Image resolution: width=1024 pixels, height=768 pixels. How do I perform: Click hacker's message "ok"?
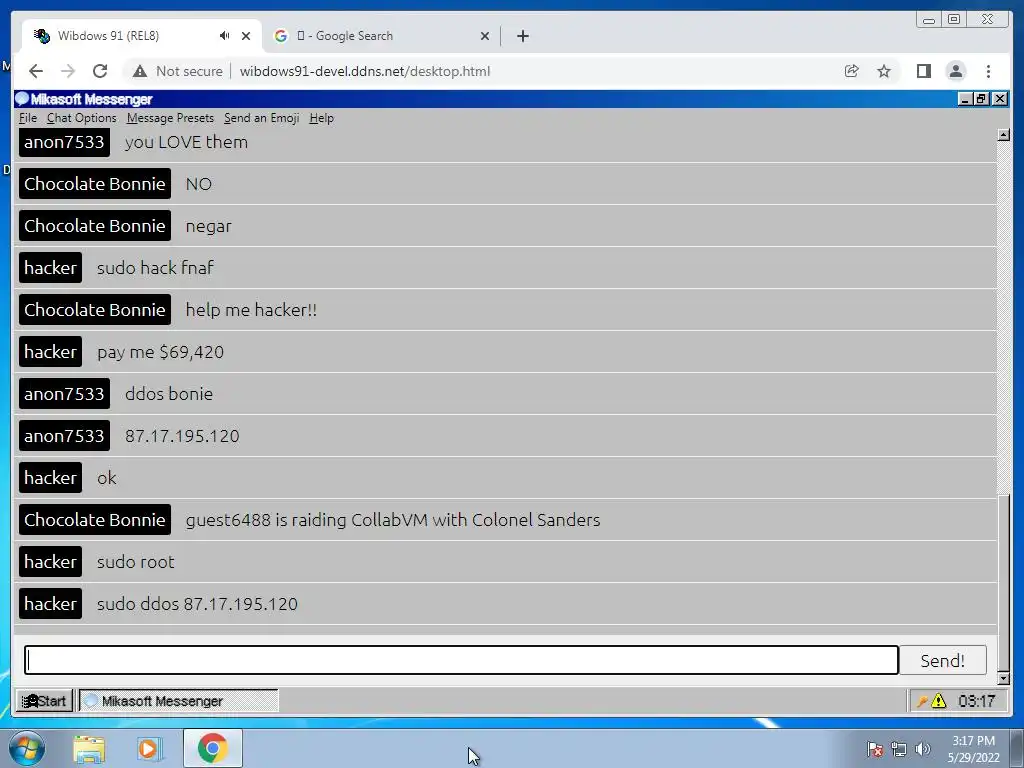coord(106,478)
